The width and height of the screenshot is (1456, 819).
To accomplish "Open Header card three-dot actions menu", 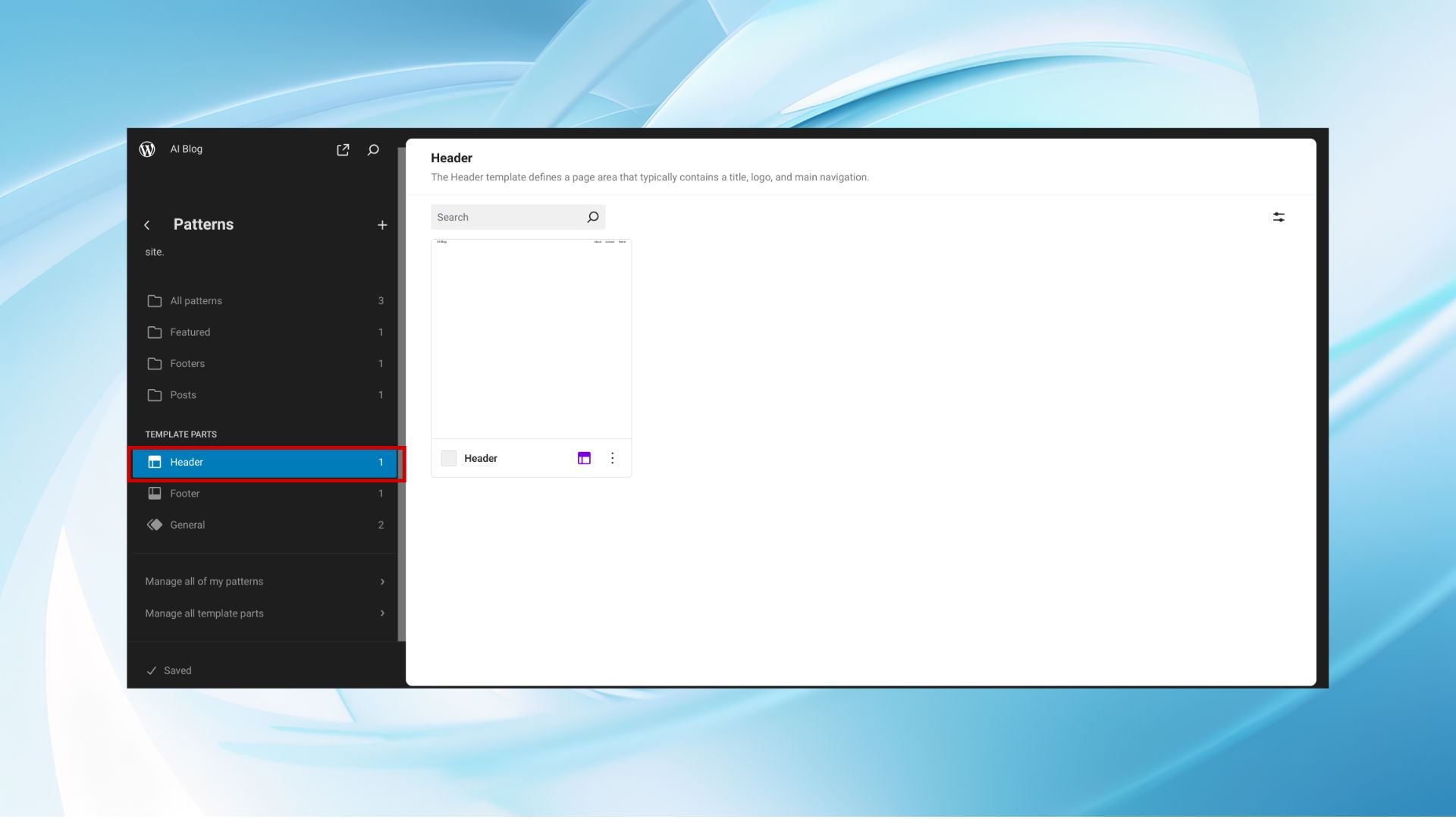I will click(x=613, y=459).
